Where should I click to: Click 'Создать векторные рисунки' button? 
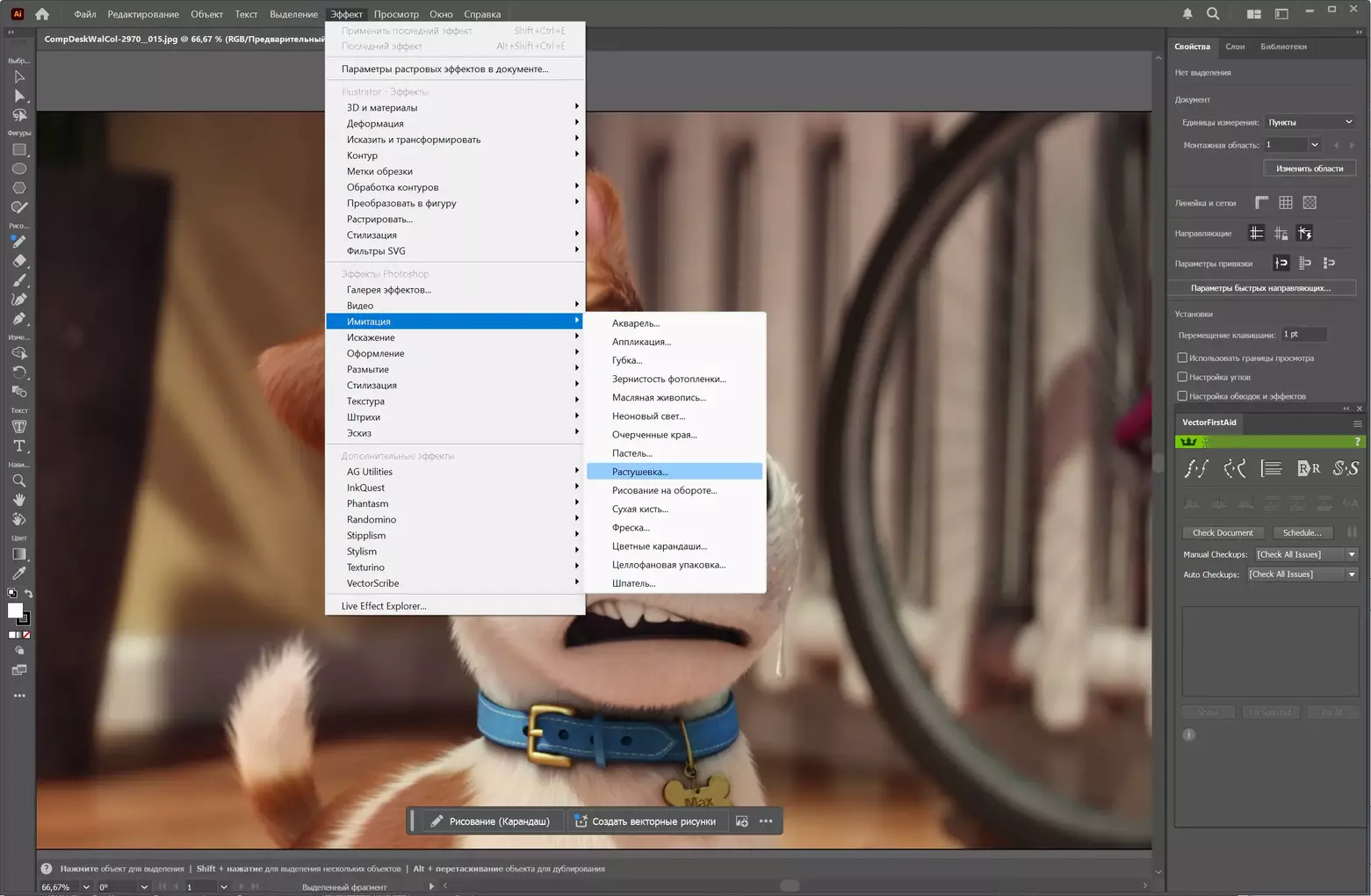click(645, 821)
